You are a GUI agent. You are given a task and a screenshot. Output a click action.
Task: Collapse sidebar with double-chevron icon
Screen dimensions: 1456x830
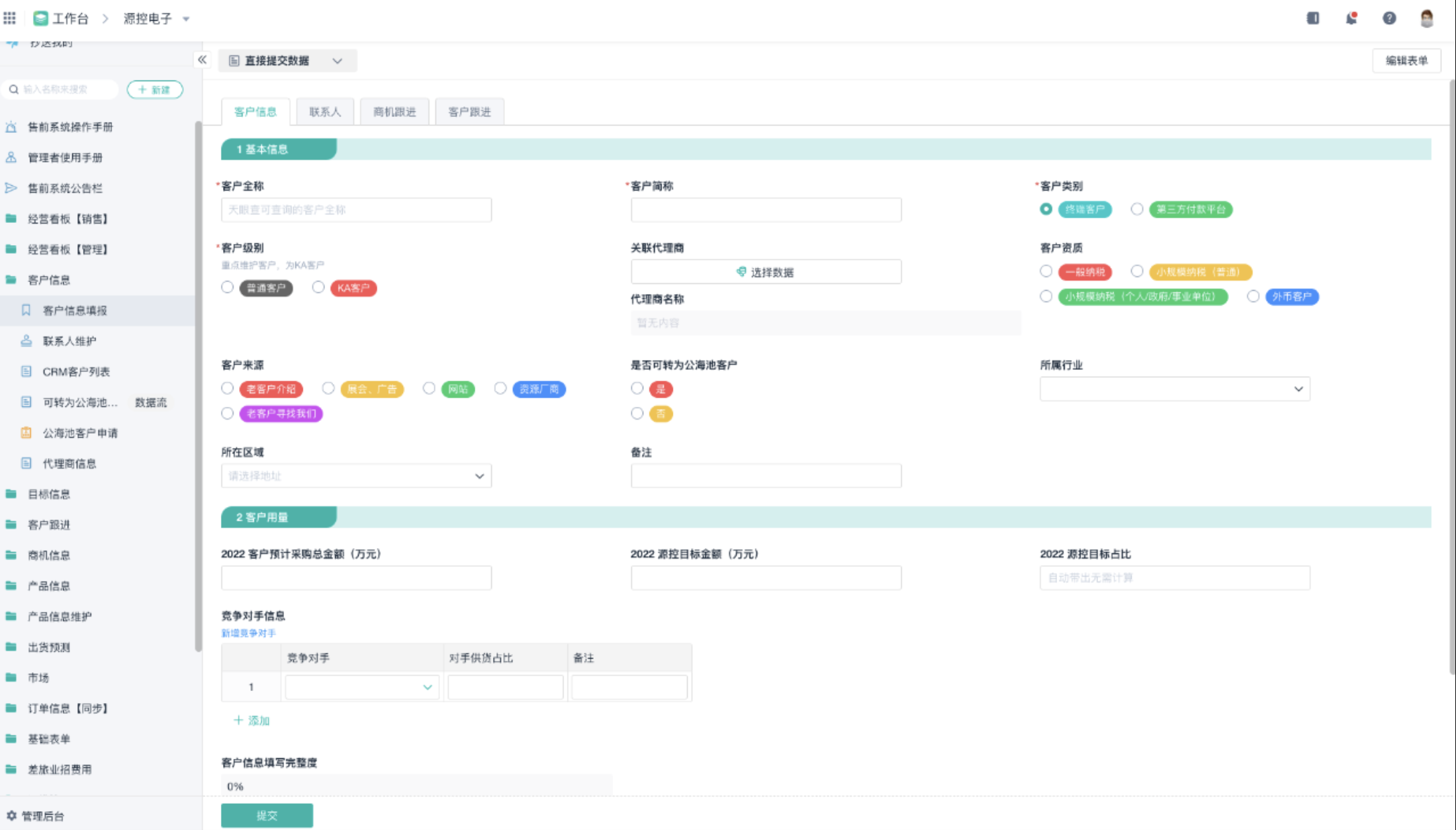tap(202, 60)
